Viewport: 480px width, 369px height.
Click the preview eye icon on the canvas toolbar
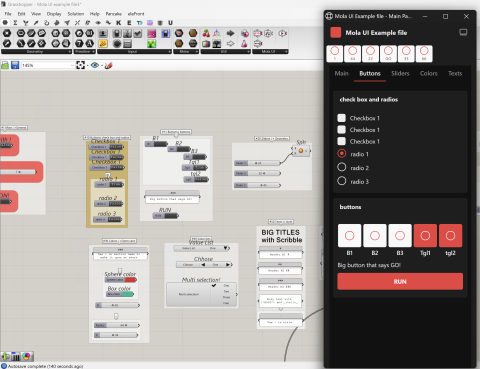coord(95,65)
